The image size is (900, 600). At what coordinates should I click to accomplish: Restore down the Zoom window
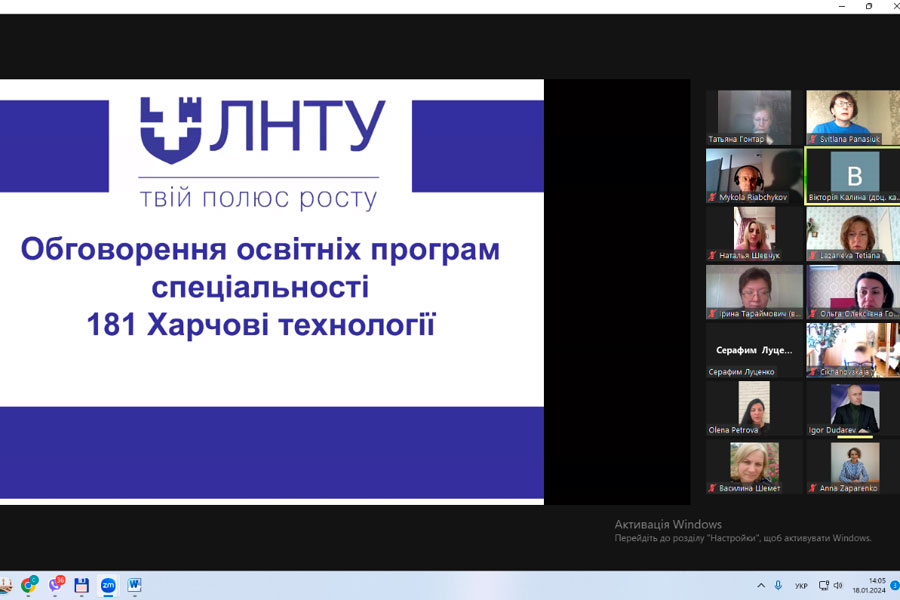click(x=869, y=6)
